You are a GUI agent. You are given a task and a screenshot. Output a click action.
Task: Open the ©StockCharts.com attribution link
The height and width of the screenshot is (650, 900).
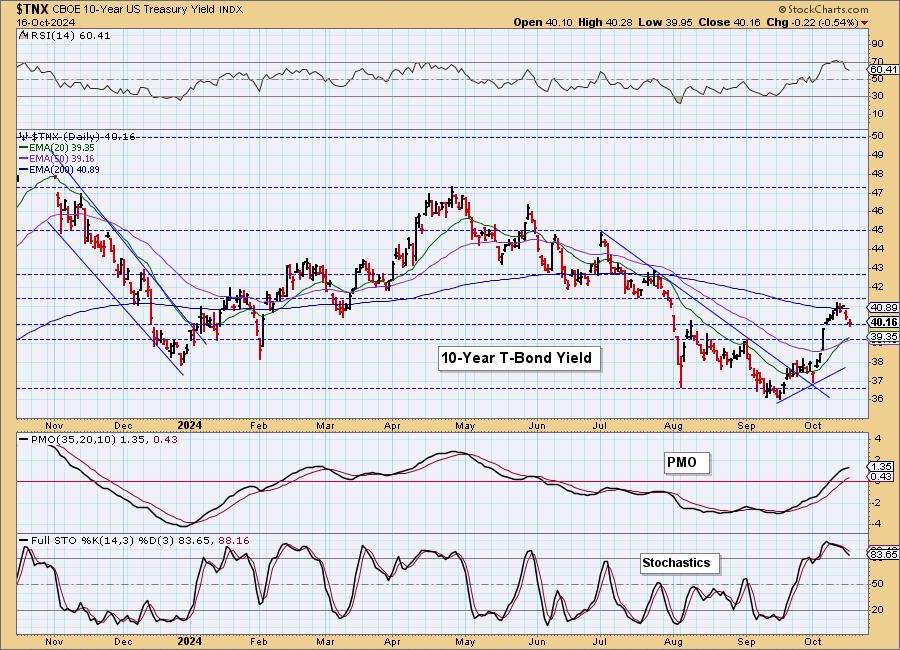823,10
